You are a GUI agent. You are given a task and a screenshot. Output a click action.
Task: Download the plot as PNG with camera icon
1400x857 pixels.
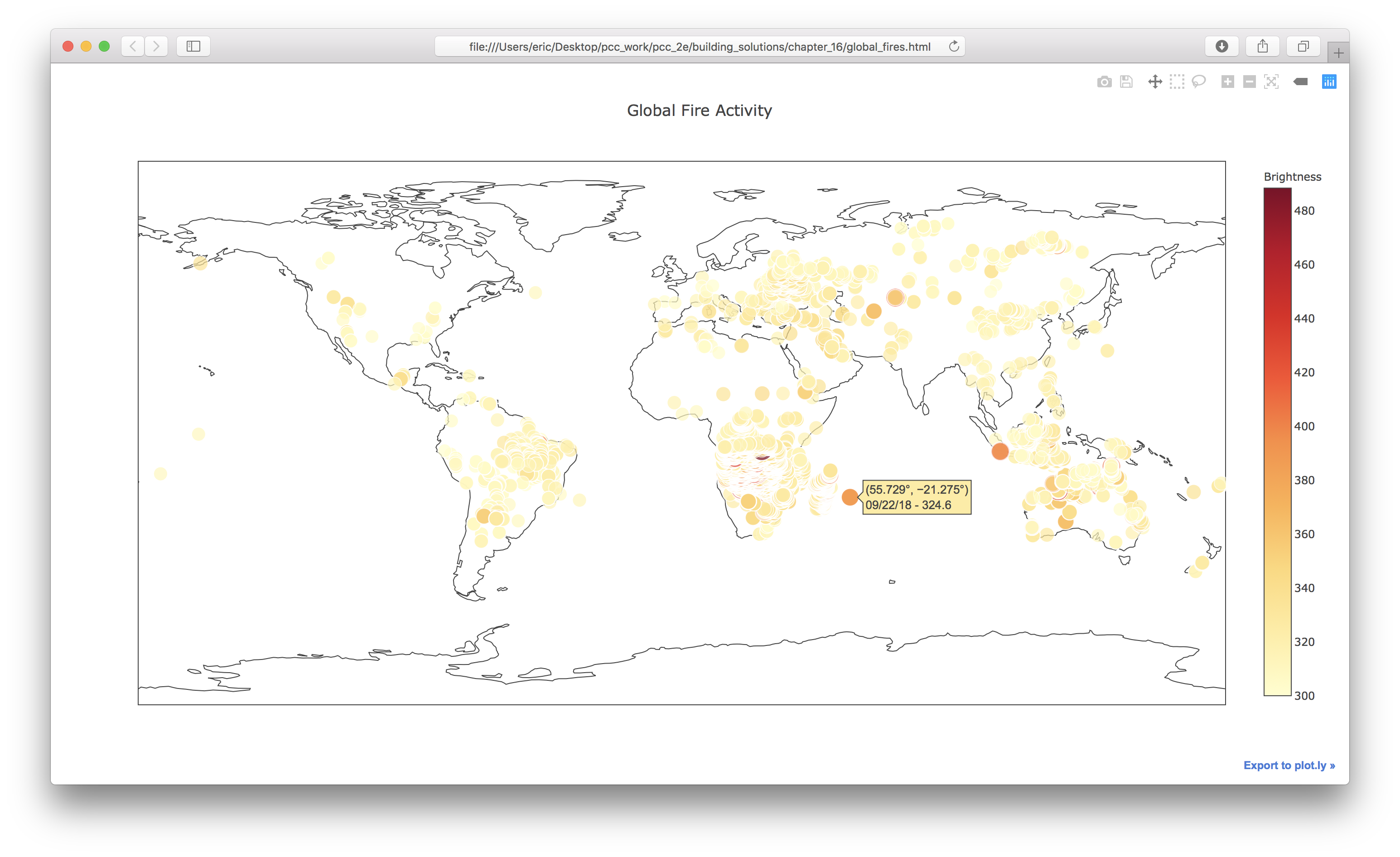point(1104,82)
